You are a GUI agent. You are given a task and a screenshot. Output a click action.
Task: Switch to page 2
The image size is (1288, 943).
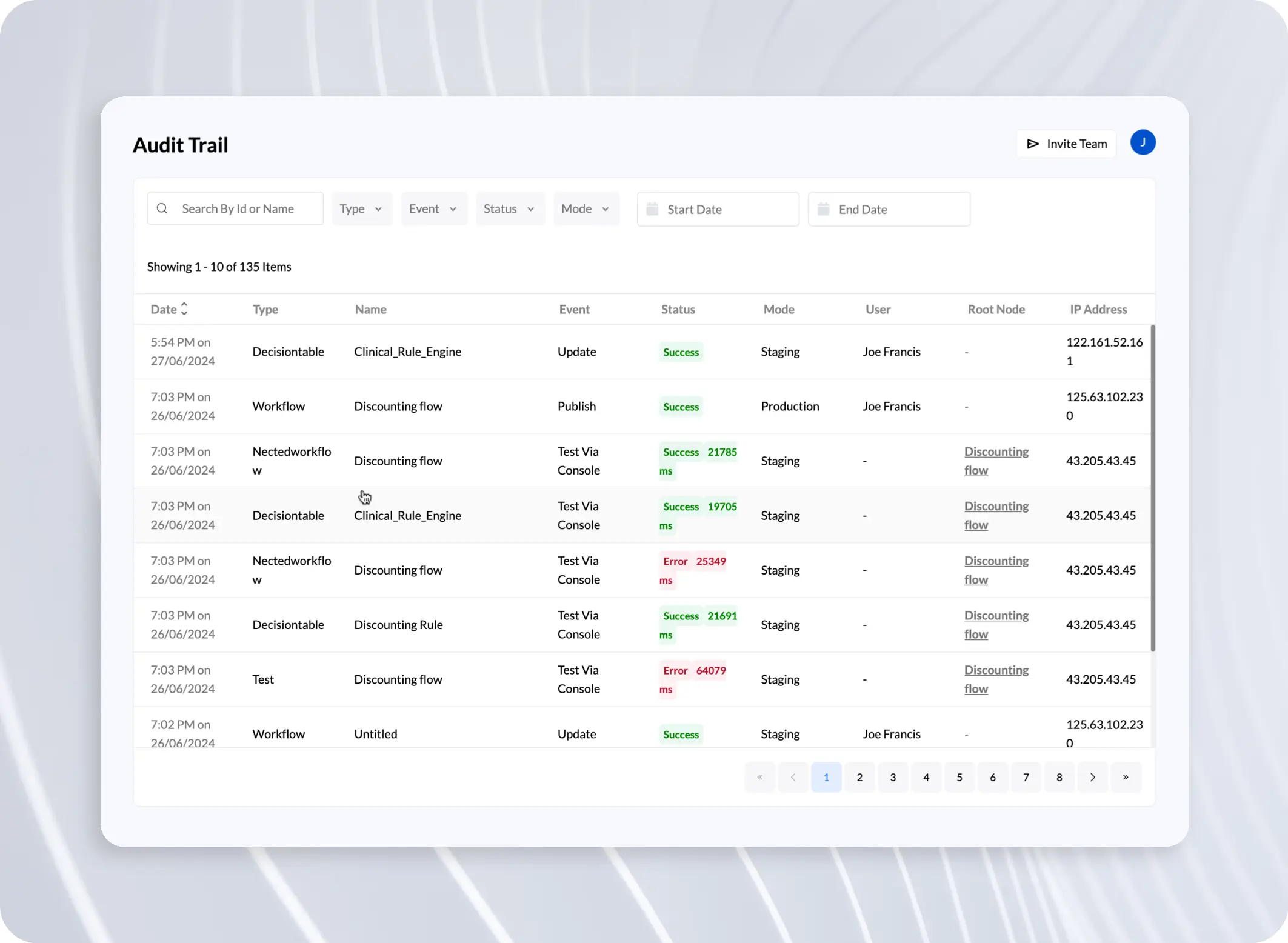point(859,777)
